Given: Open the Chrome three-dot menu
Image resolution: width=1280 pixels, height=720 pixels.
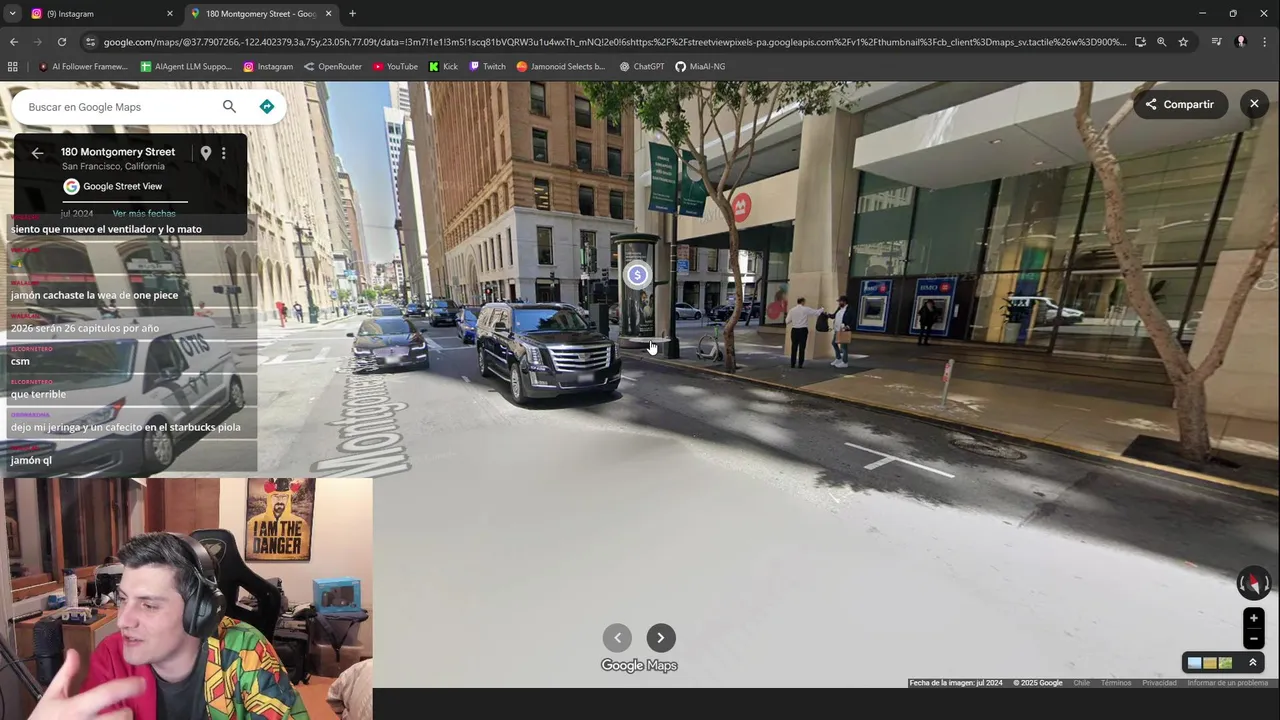Looking at the screenshot, I should pyautogui.click(x=1265, y=42).
